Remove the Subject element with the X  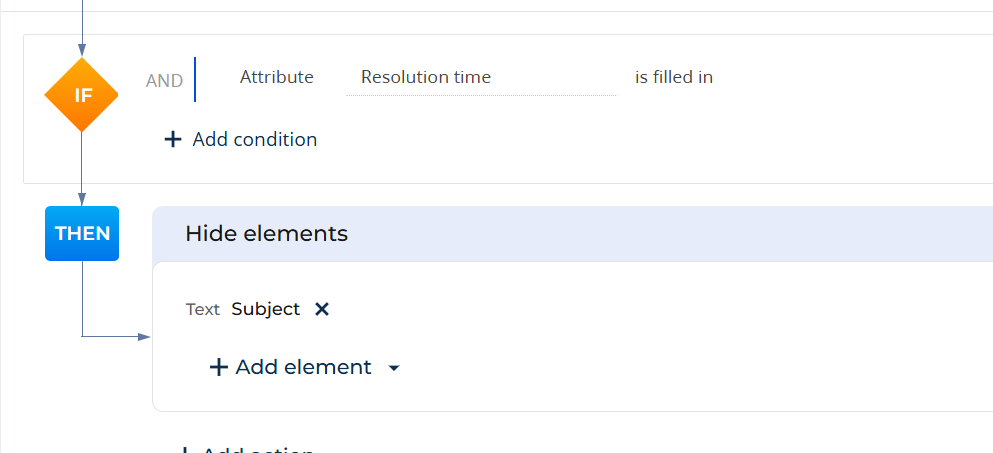tap(322, 309)
